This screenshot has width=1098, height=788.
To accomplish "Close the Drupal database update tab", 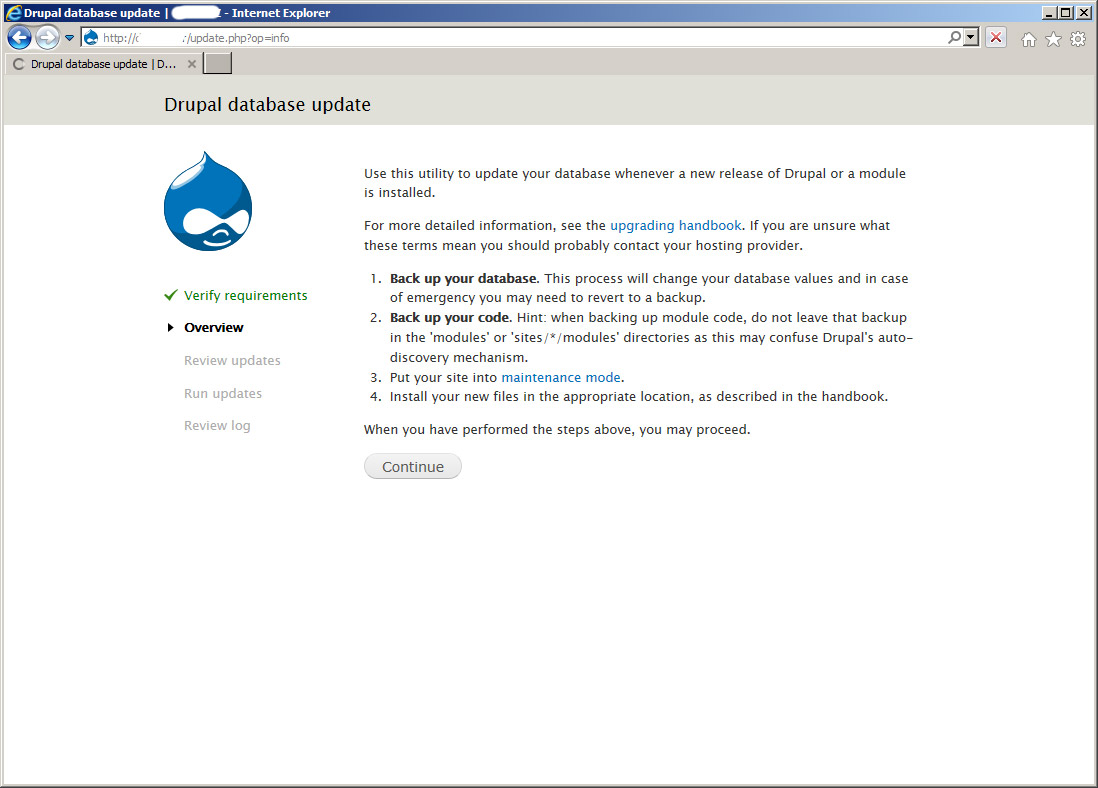I will (192, 64).
